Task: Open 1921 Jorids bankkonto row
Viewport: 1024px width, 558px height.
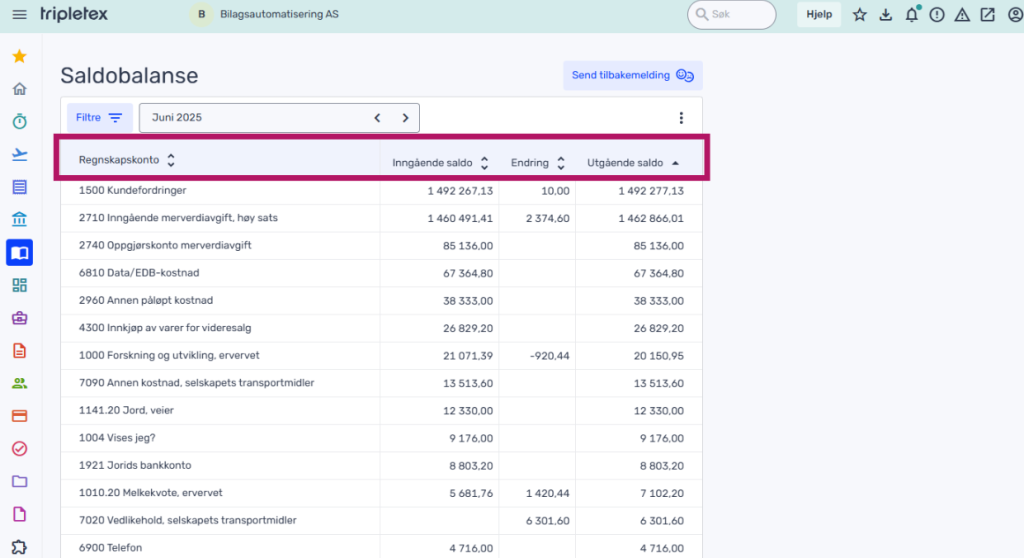Action: click(x=381, y=465)
